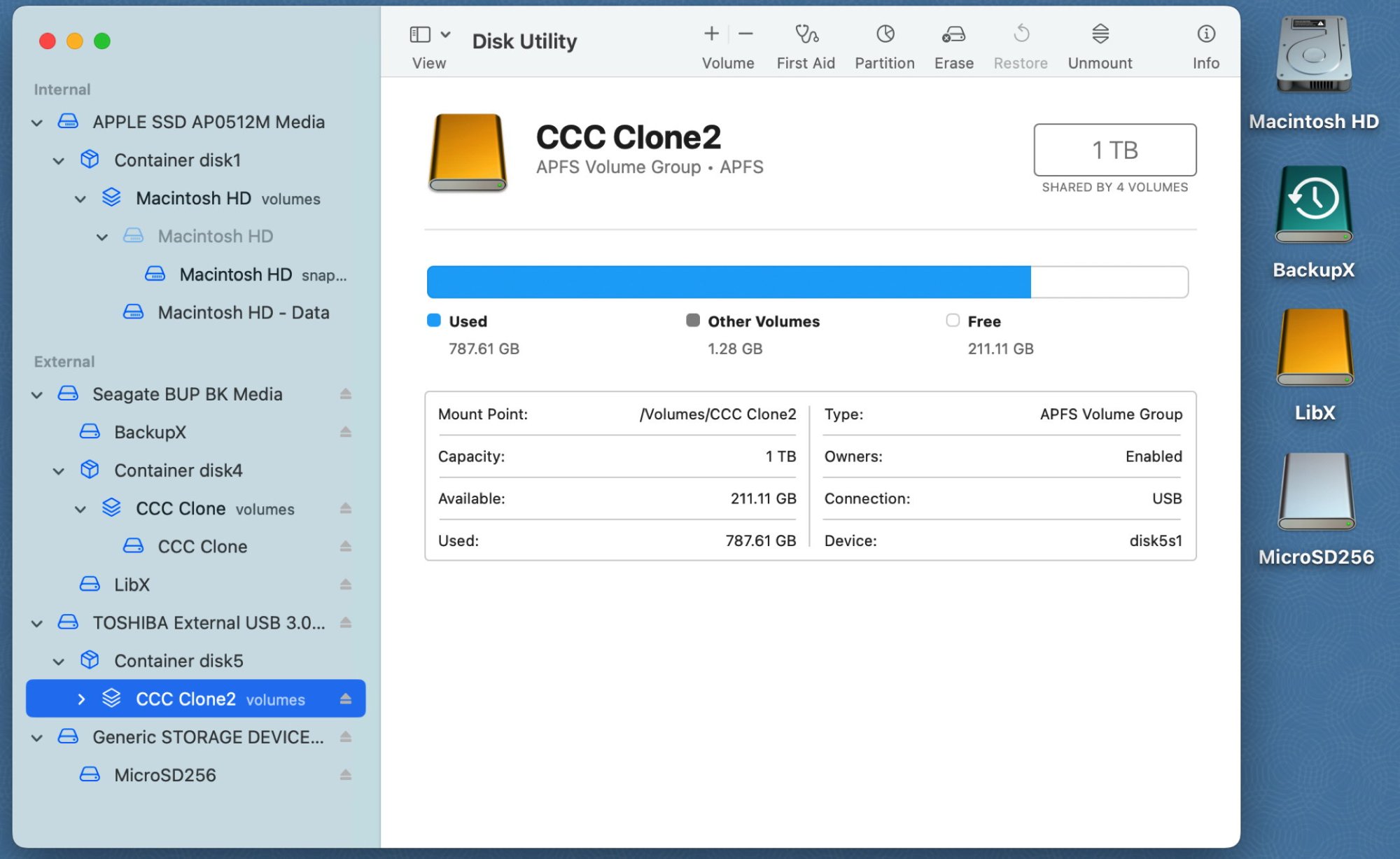The image size is (1400, 859).
Task: Click the Partition toolbar icon
Action: pos(885,34)
